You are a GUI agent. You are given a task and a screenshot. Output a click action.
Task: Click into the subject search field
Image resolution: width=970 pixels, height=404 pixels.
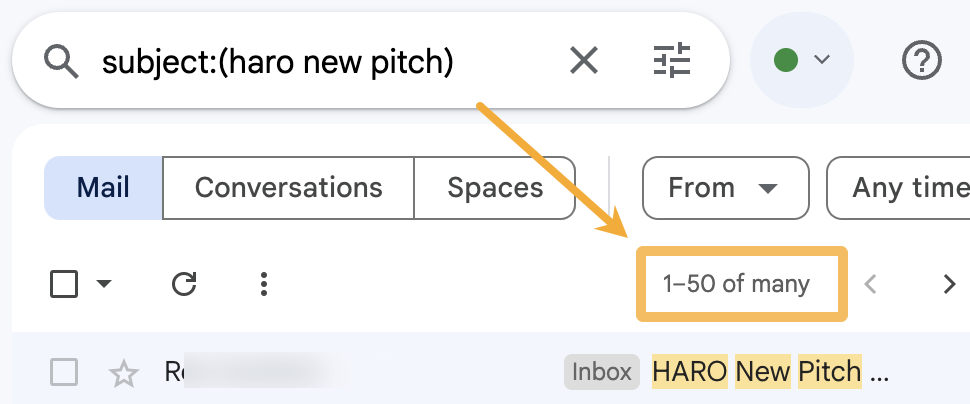pyautogui.click(x=300, y=62)
